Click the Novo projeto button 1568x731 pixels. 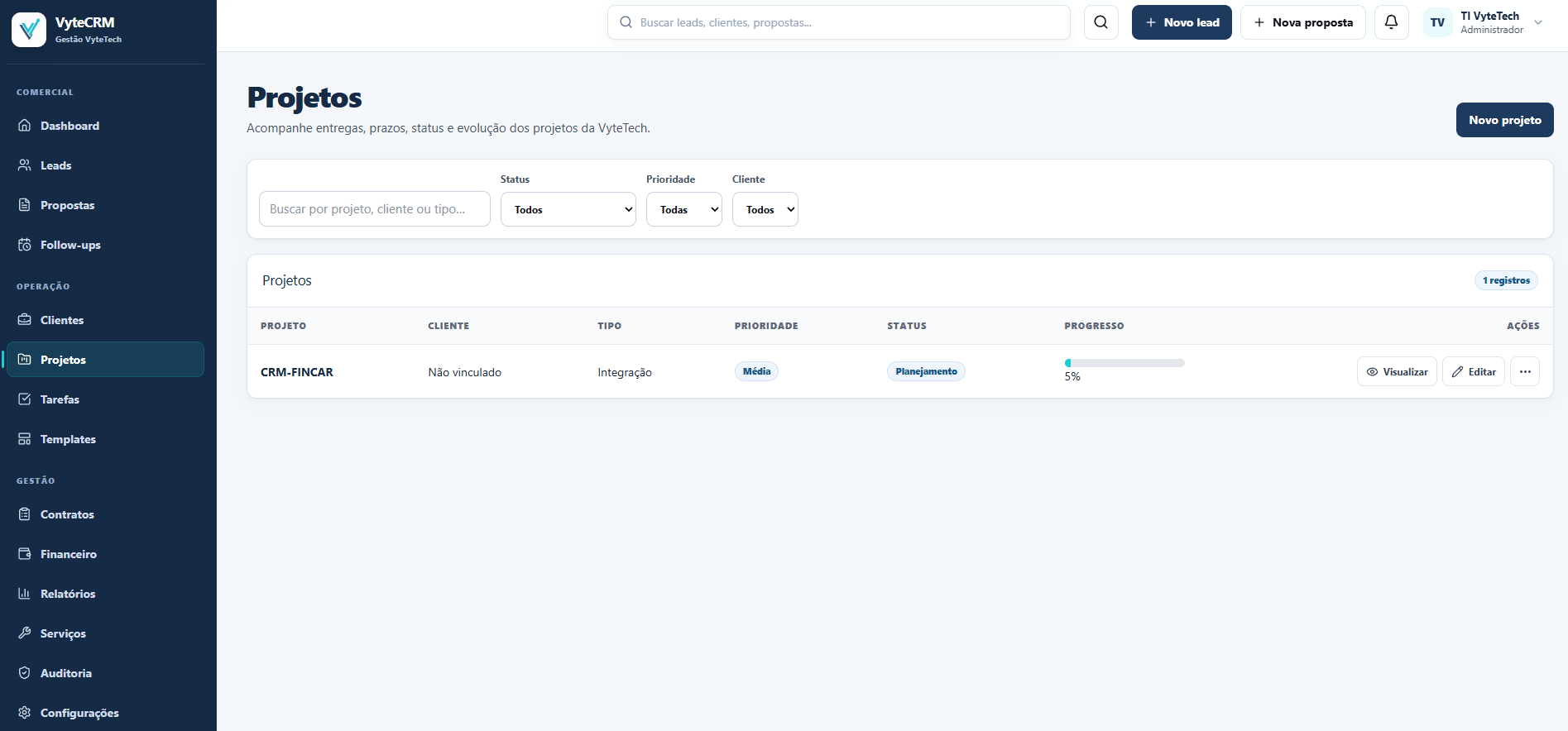pyautogui.click(x=1505, y=120)
